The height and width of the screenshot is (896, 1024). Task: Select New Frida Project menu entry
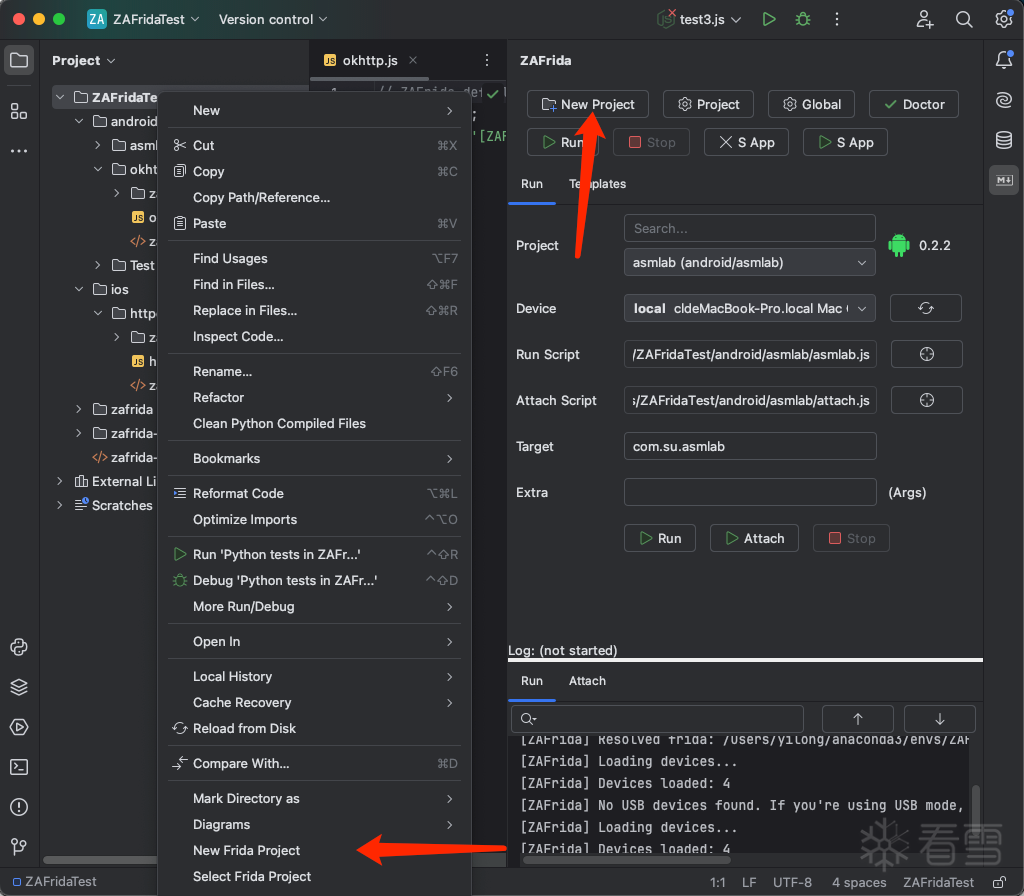[247, 850]
